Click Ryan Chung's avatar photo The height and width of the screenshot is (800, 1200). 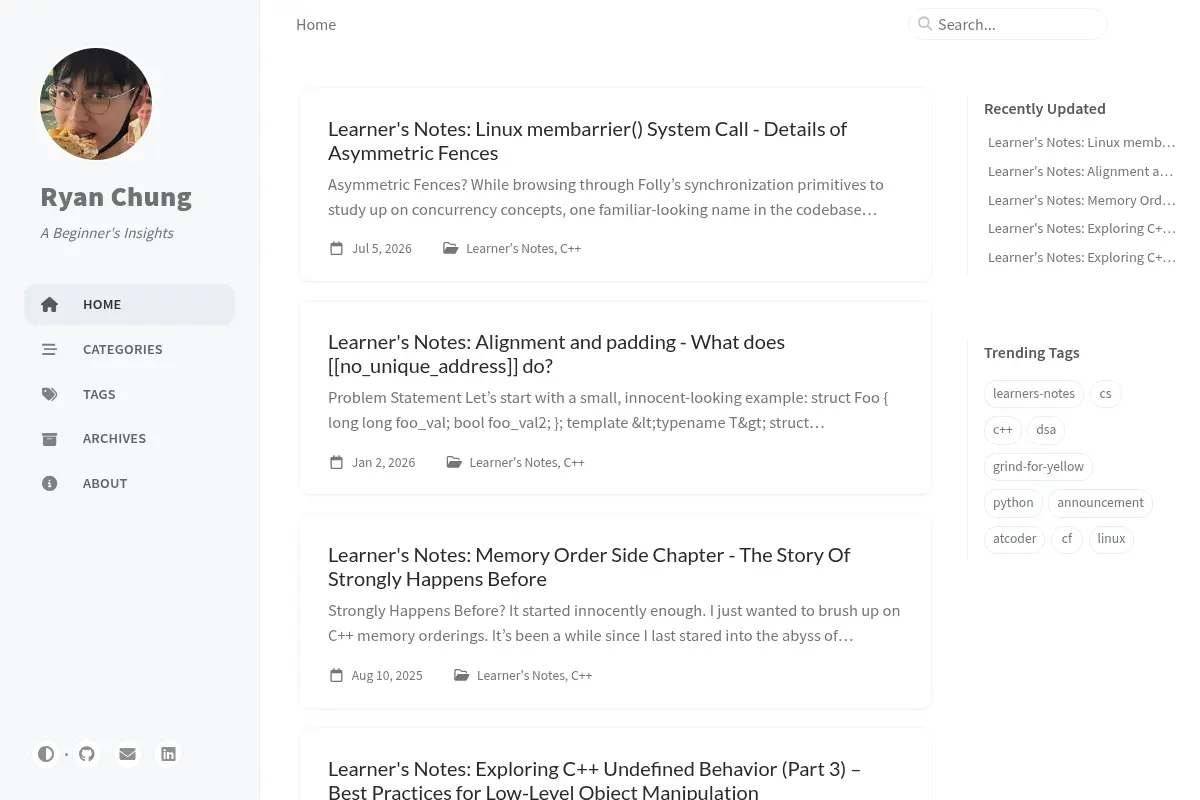click(96, 104)
